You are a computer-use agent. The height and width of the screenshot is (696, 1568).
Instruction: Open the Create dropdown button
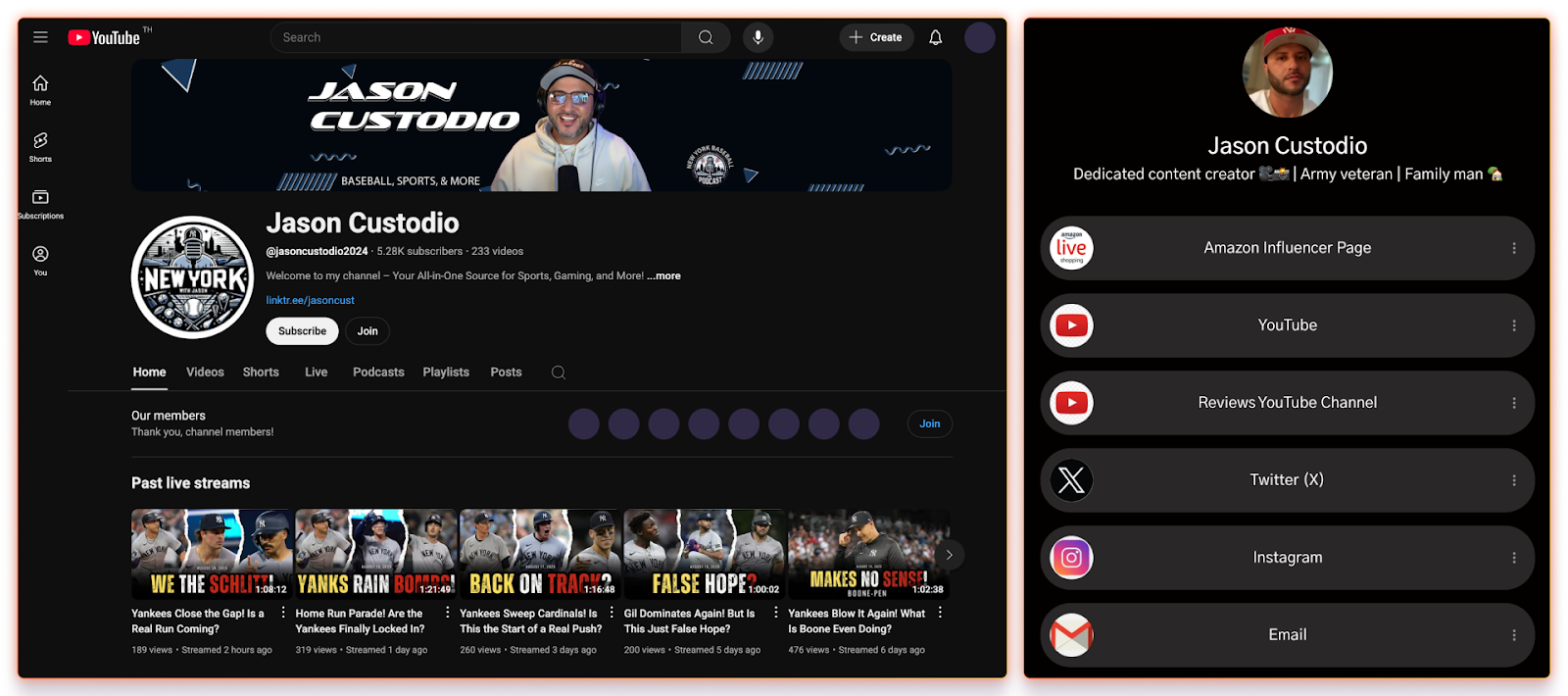pos(876,37)
